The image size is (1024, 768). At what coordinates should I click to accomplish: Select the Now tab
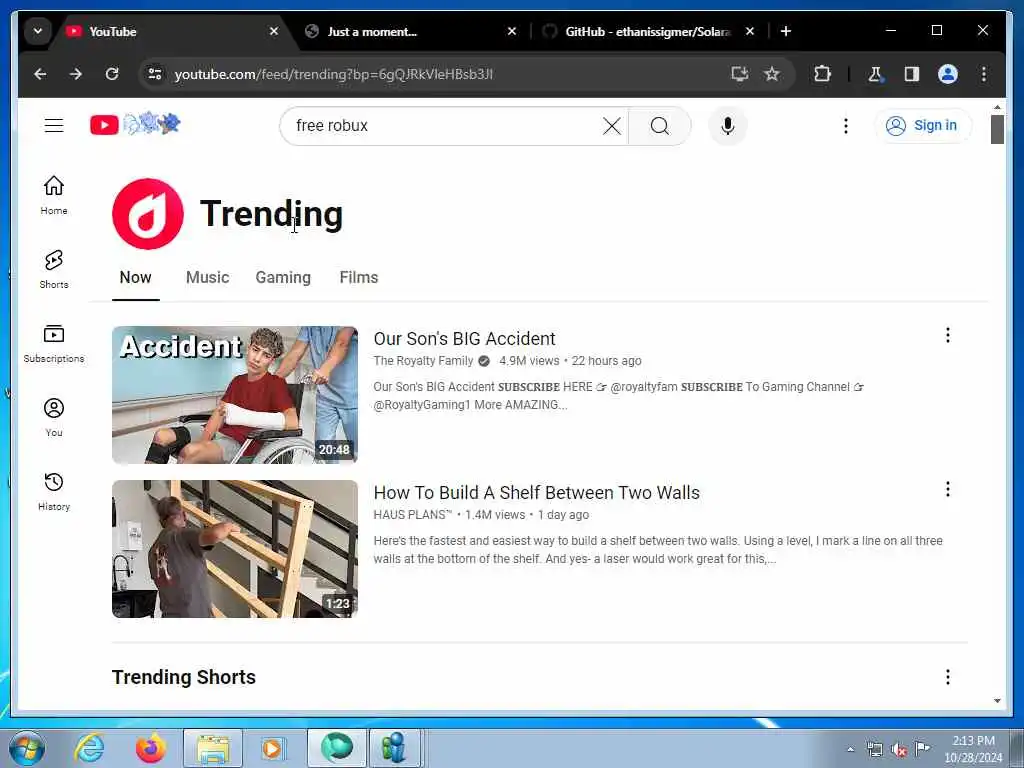[135, 278]
